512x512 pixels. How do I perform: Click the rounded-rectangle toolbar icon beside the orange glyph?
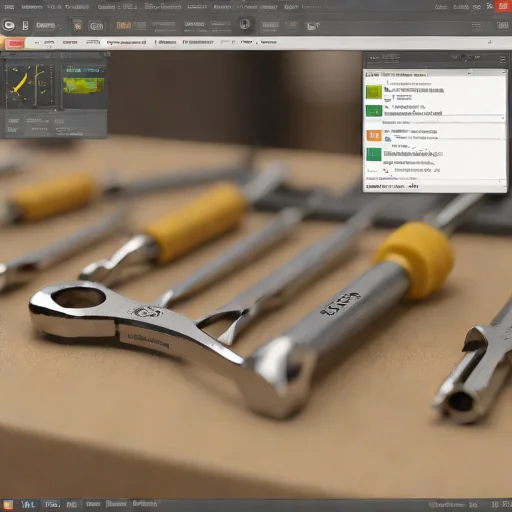pos(96,26)
